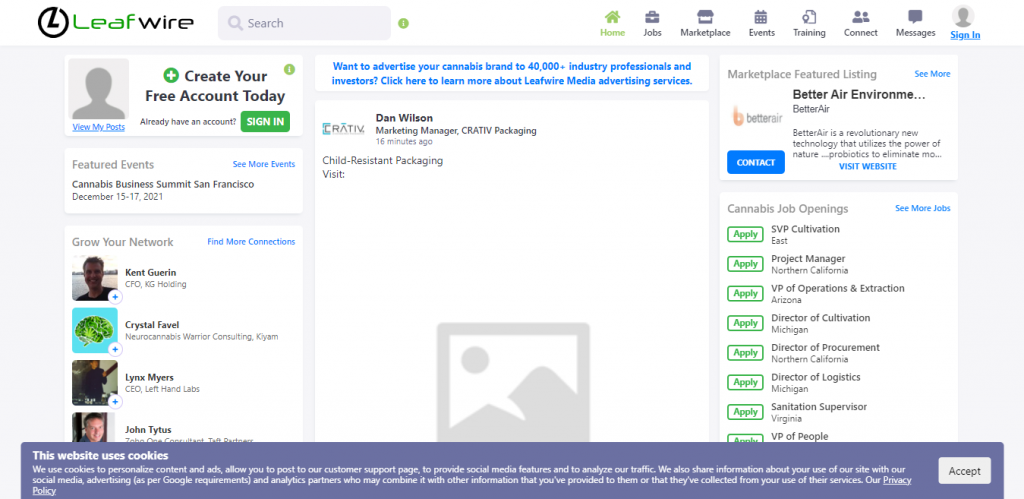Apply for Director of Logistics job
1024x499 pixels.
[745, 382]
